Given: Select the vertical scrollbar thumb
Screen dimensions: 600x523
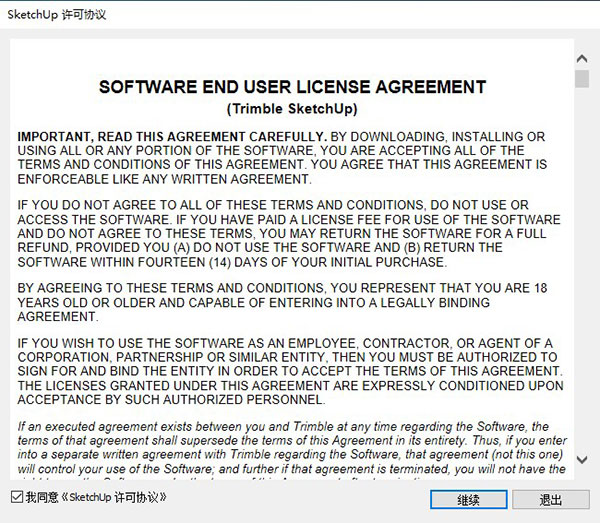Looking at the screenshot, I should click(582, 79).
